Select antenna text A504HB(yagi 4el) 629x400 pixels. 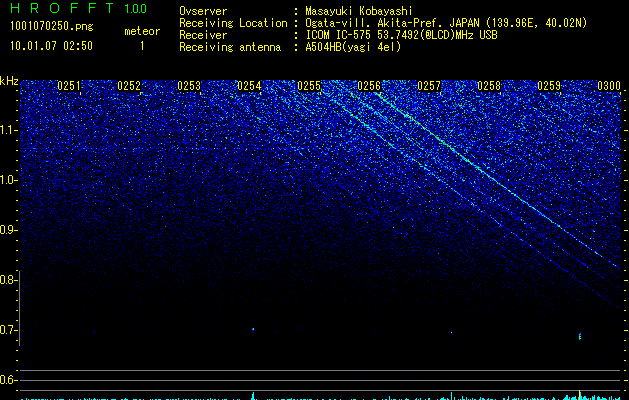point(353,47)
